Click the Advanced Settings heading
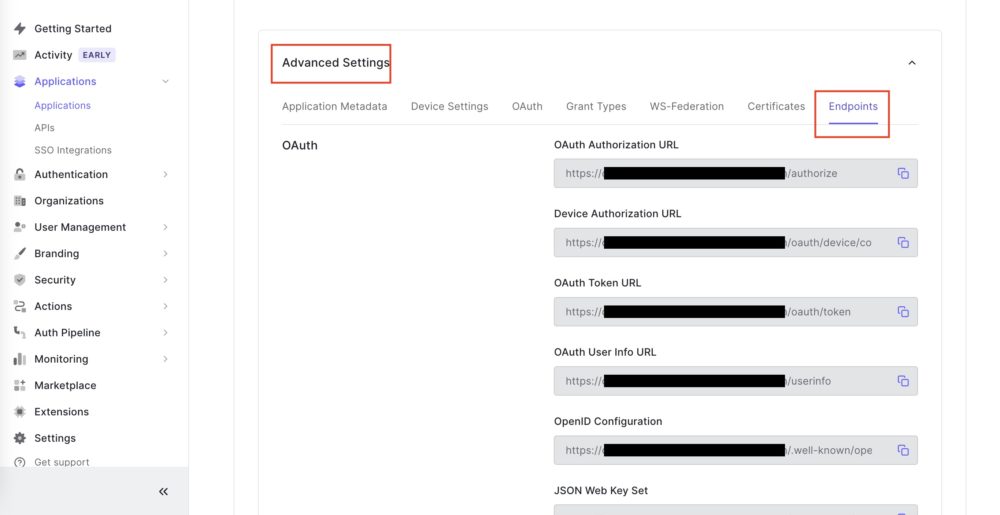This screenshot has height=515, width=1000. coord(335,62)
